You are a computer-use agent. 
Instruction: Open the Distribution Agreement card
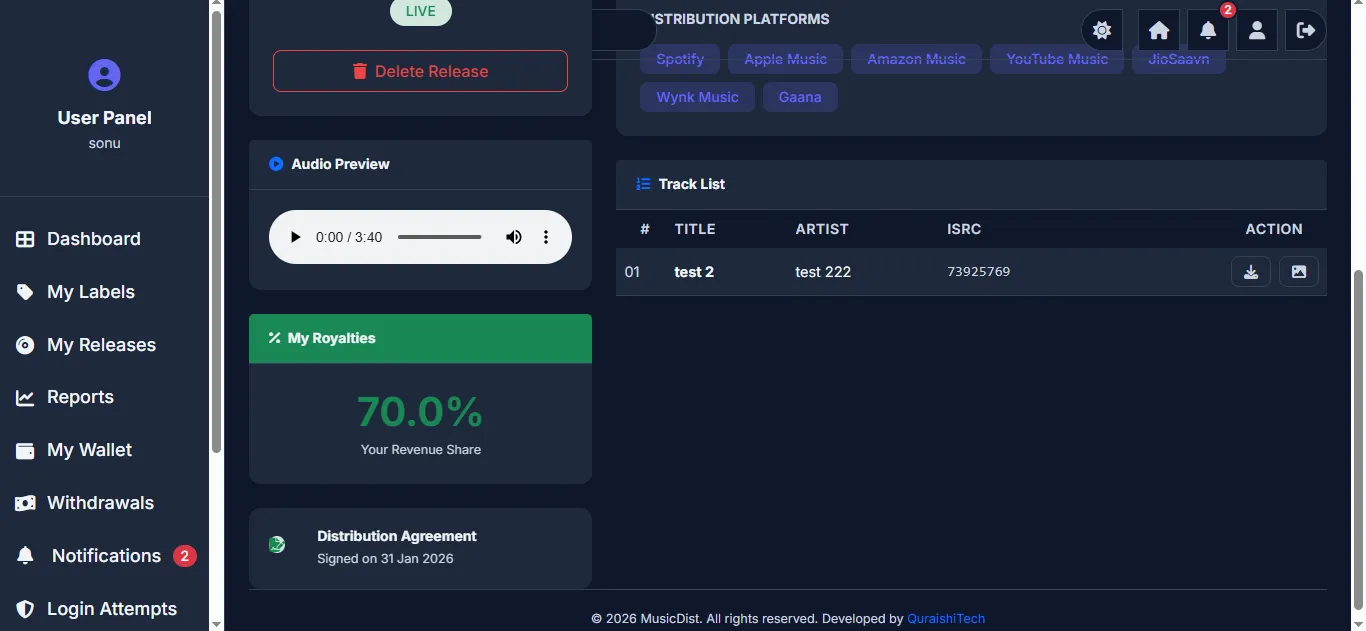420,547
